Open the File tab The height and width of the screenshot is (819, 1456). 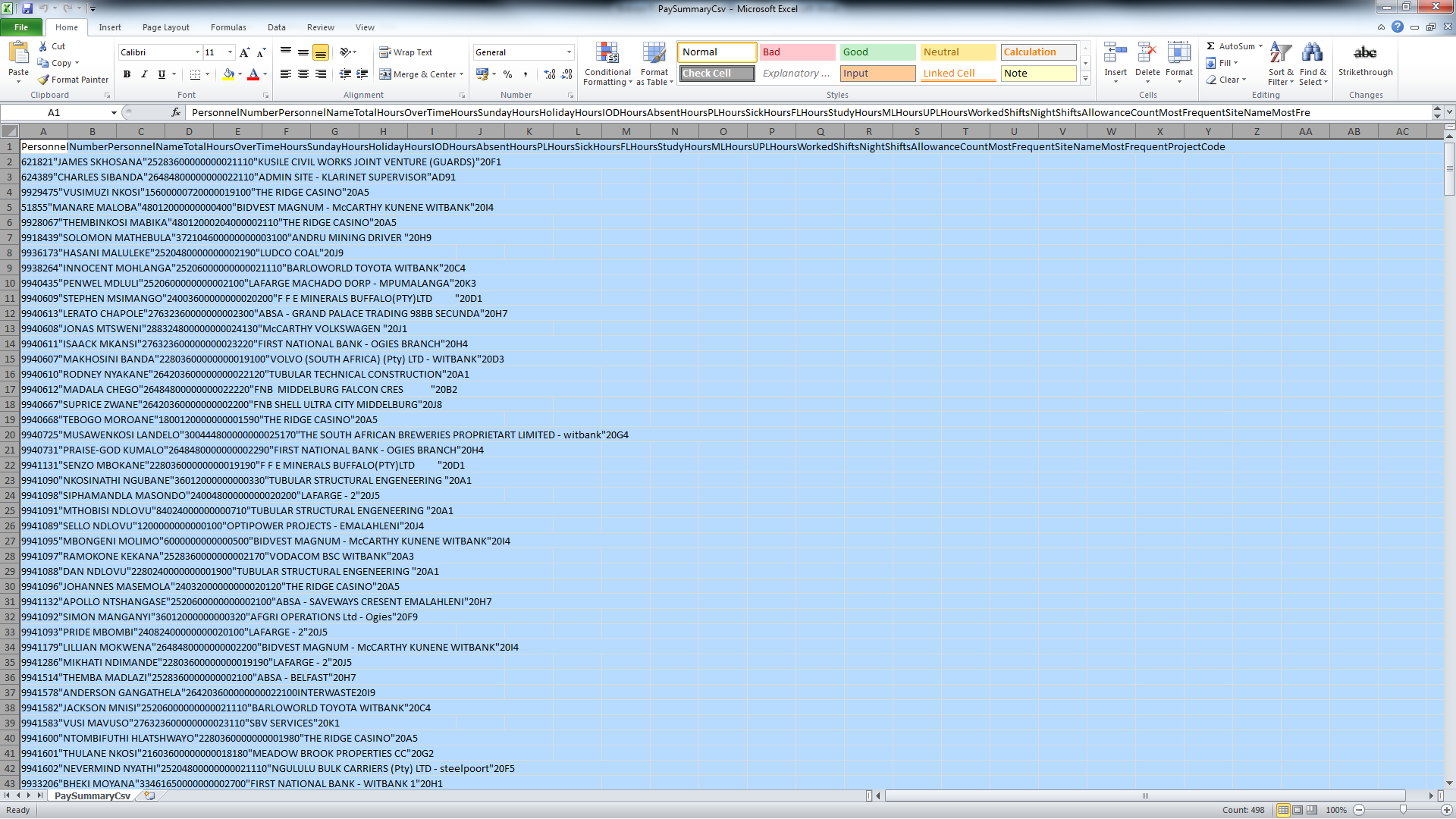click(21, 27)
